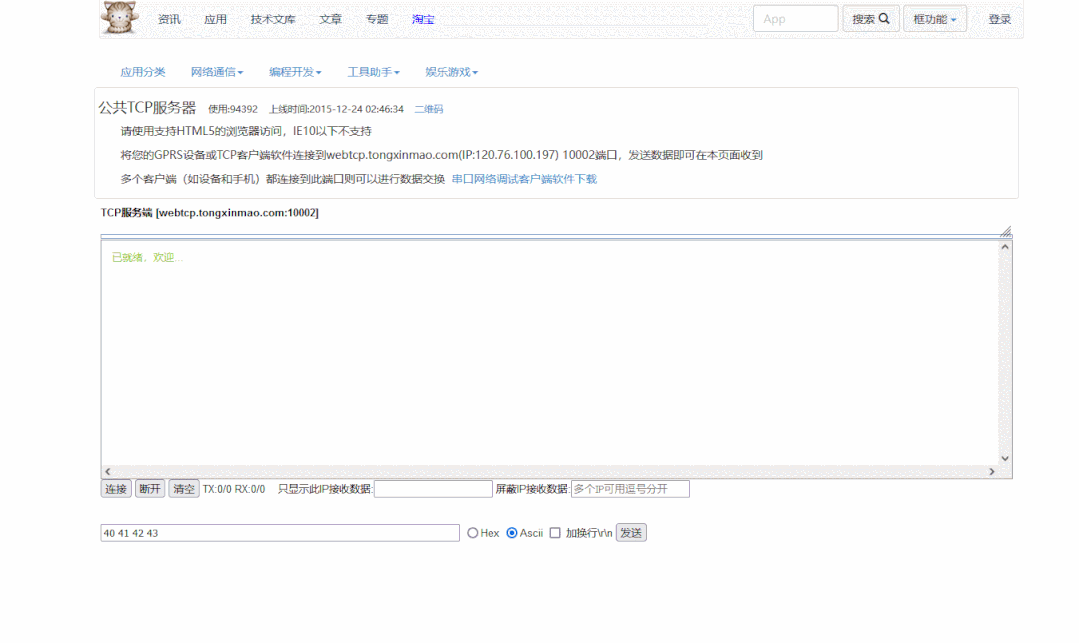Select the Hex radio button
Image resolution: width=1079 pixels, height=643 pixels.
click(473, 533)
